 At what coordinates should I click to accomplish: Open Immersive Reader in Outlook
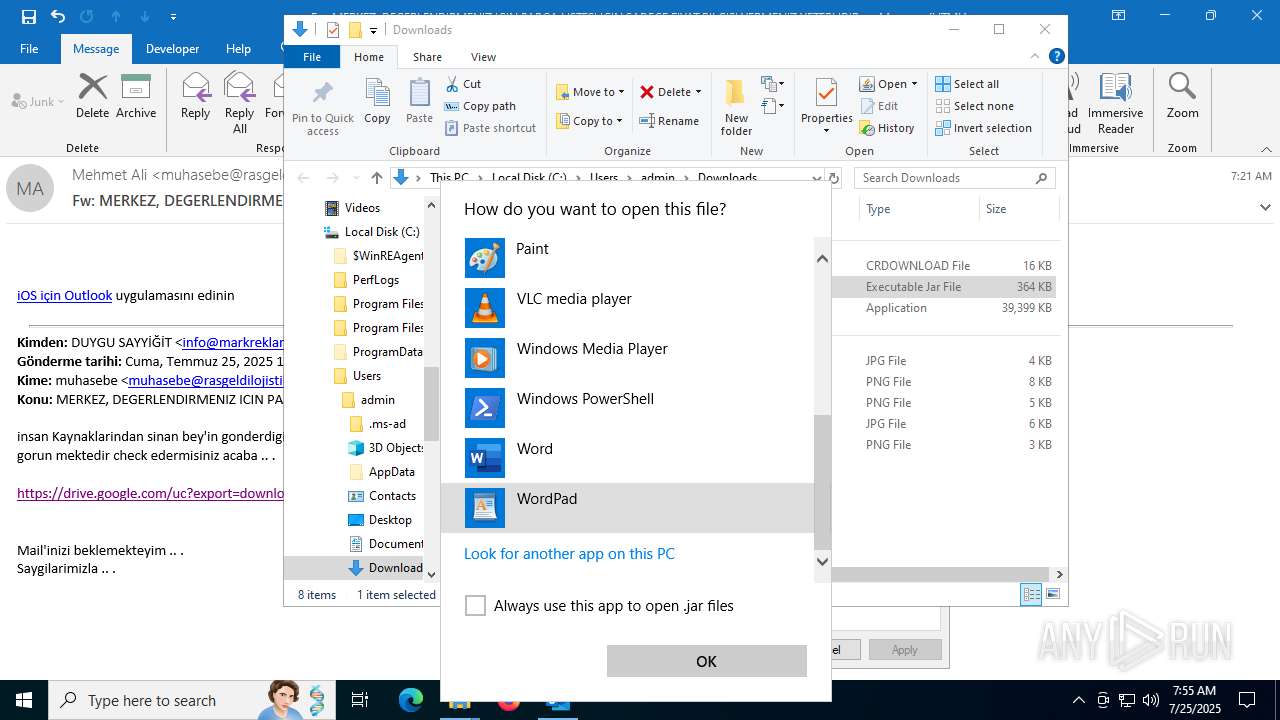[1115, 103]
